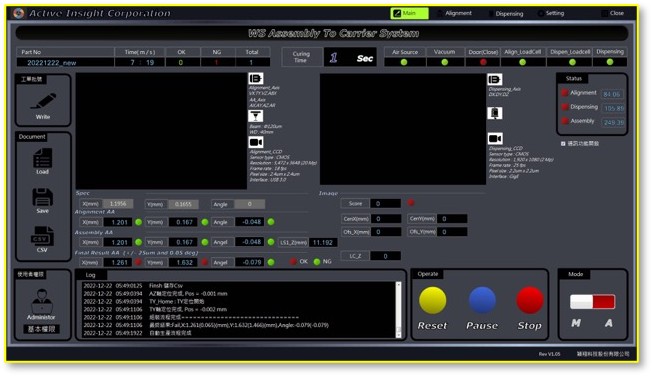This screenshot has height=376, width=652.
Task: Open the Dispensing tab
Action: (505, 14)
